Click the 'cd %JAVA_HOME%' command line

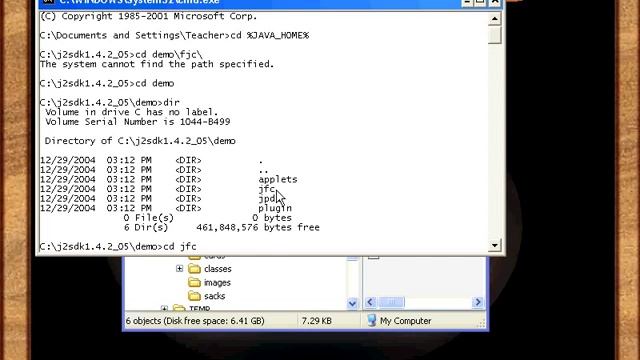(x=174, y=36)
